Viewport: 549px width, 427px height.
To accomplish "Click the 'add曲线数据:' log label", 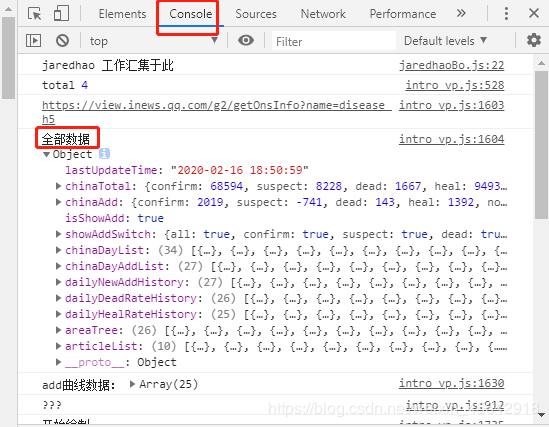I will pos(79,385).
